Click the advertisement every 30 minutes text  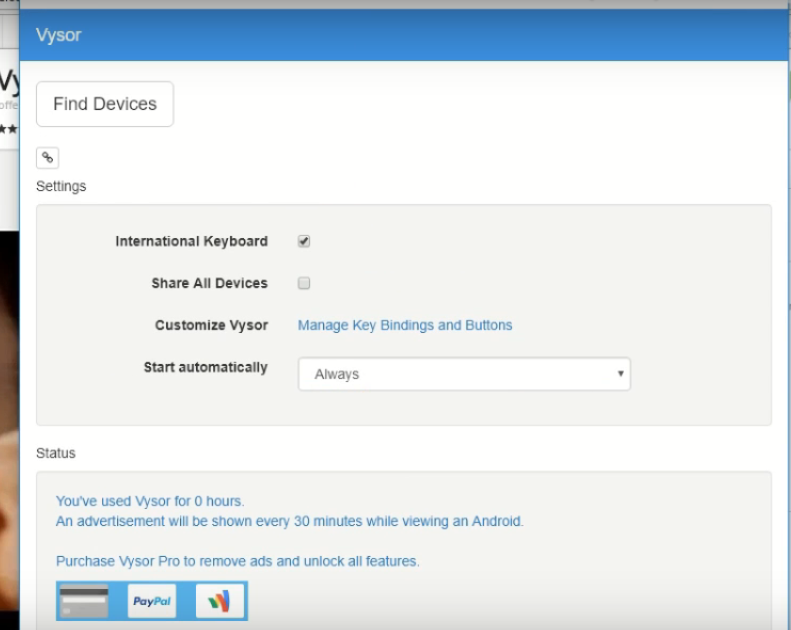(290, 521)
